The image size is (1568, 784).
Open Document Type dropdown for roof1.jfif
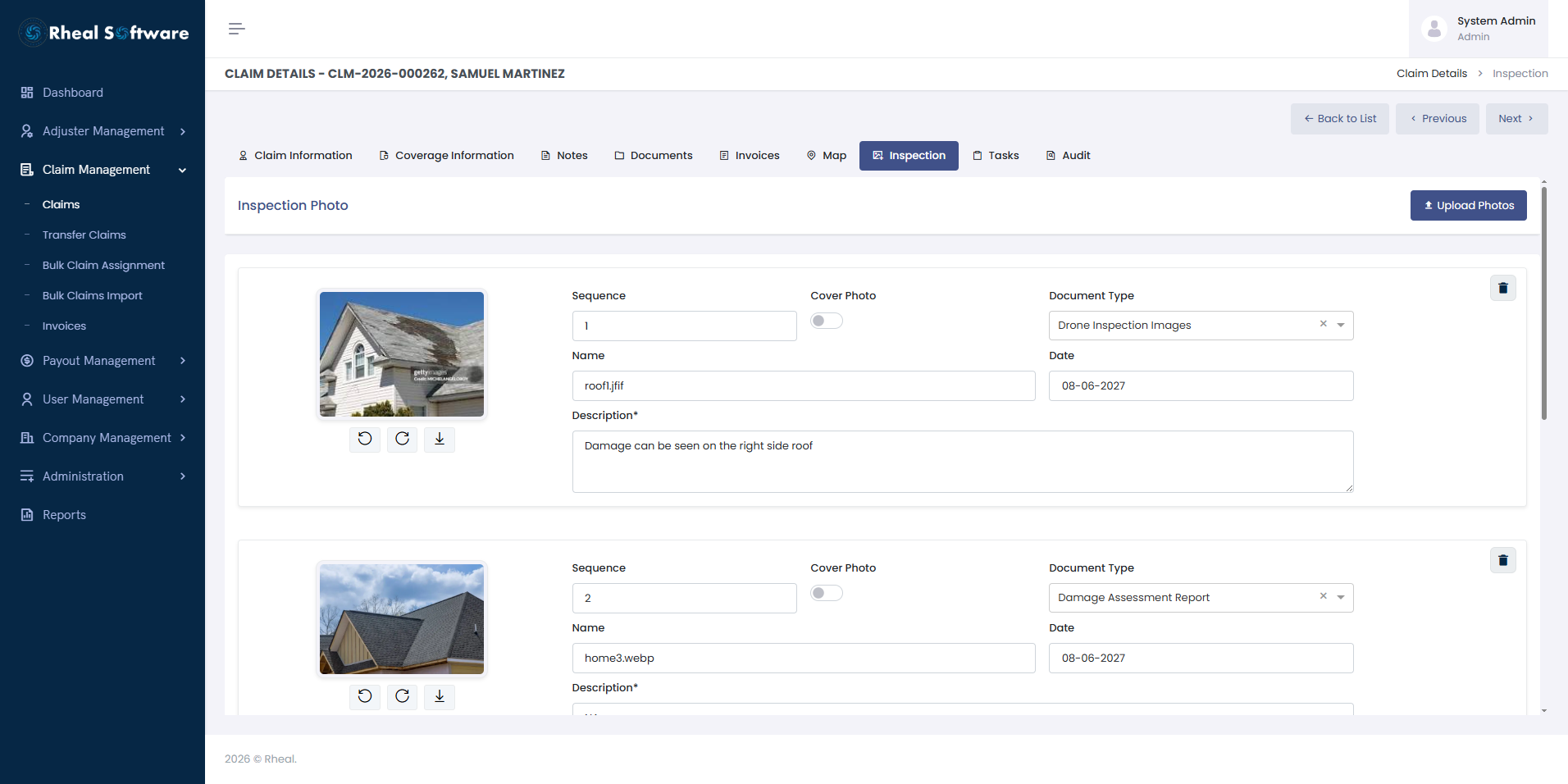click(x=1341, y=326)
